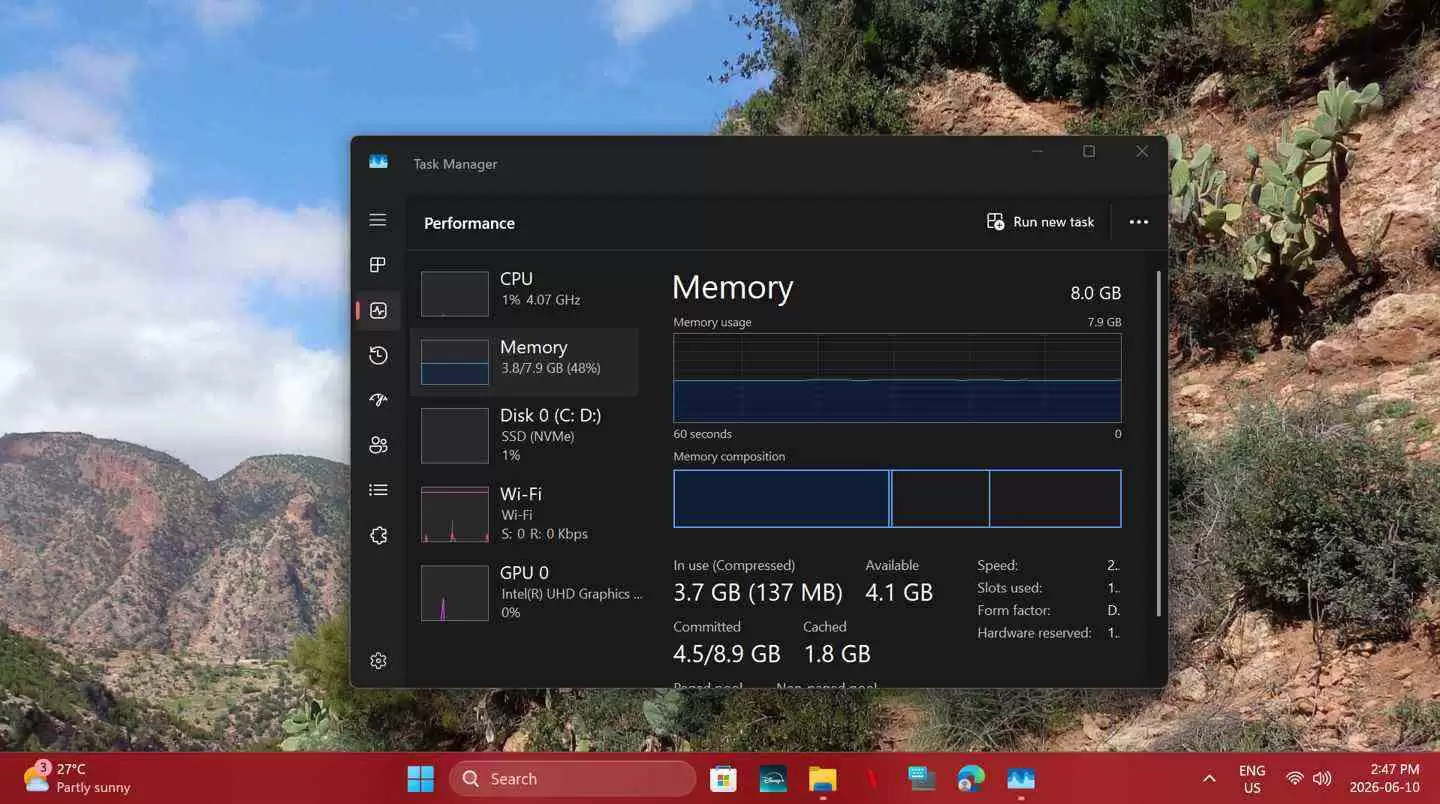Click the Task Manager title bar icon
This screenshot has height=804, width=1440.
coord(378,162)
